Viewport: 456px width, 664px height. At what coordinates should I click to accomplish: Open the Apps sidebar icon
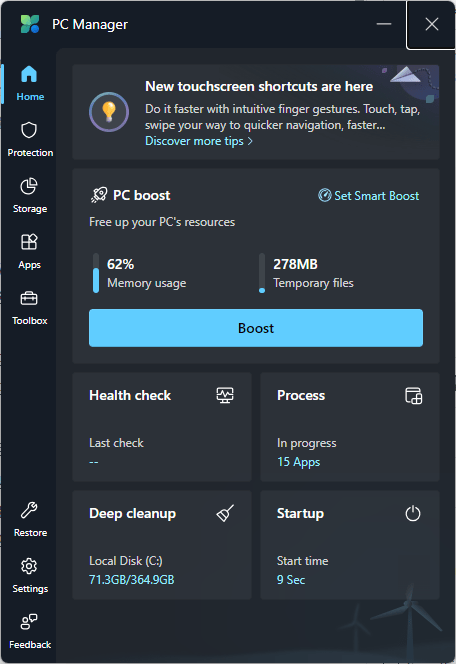29,242
